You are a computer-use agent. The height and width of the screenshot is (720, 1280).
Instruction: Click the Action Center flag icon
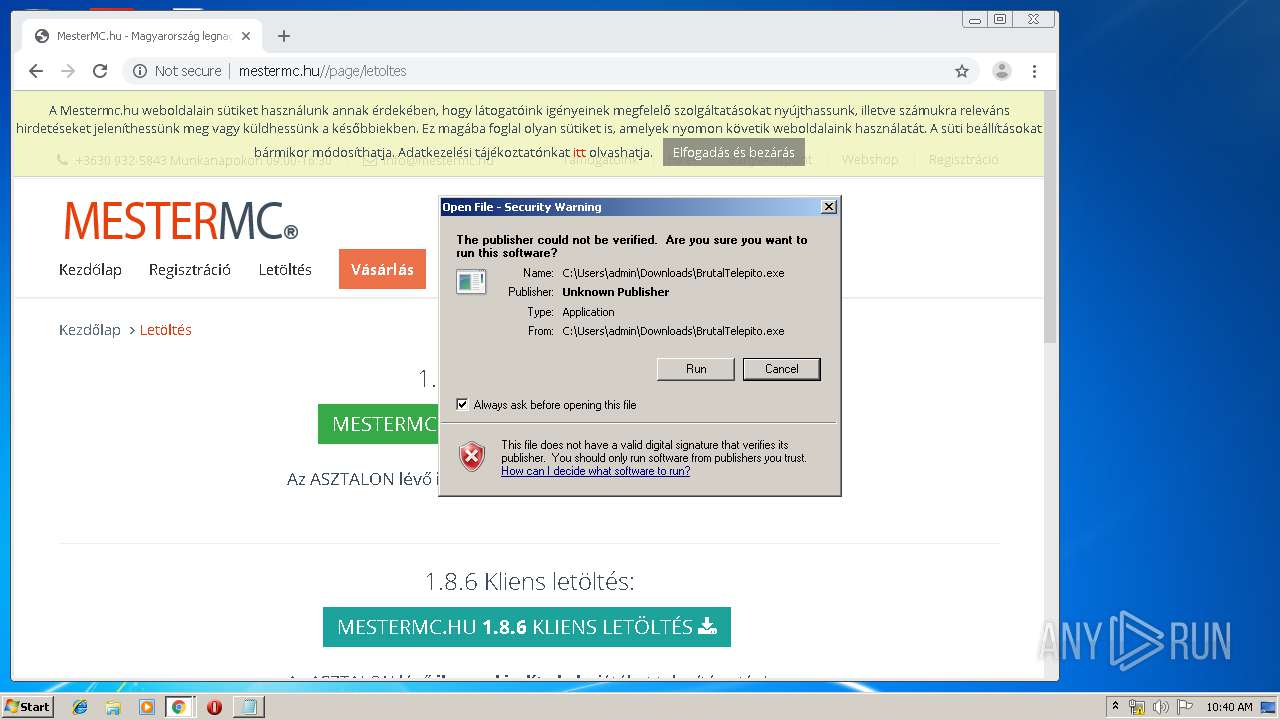tap(1184, 707)
